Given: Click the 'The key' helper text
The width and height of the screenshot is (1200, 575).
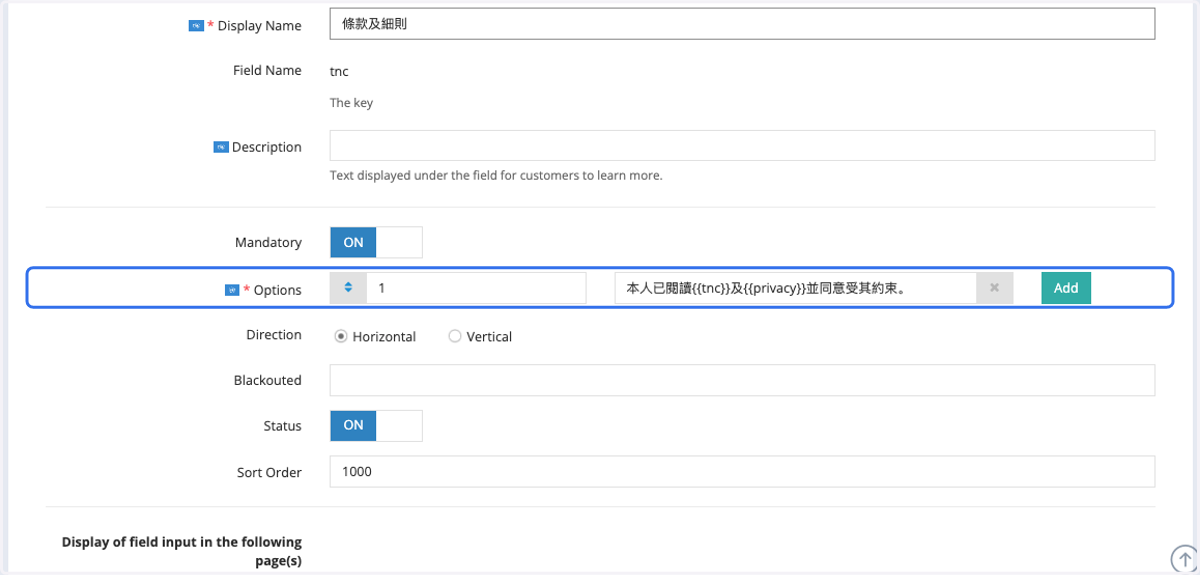Looking at the screenshot, I should [351, 102].
